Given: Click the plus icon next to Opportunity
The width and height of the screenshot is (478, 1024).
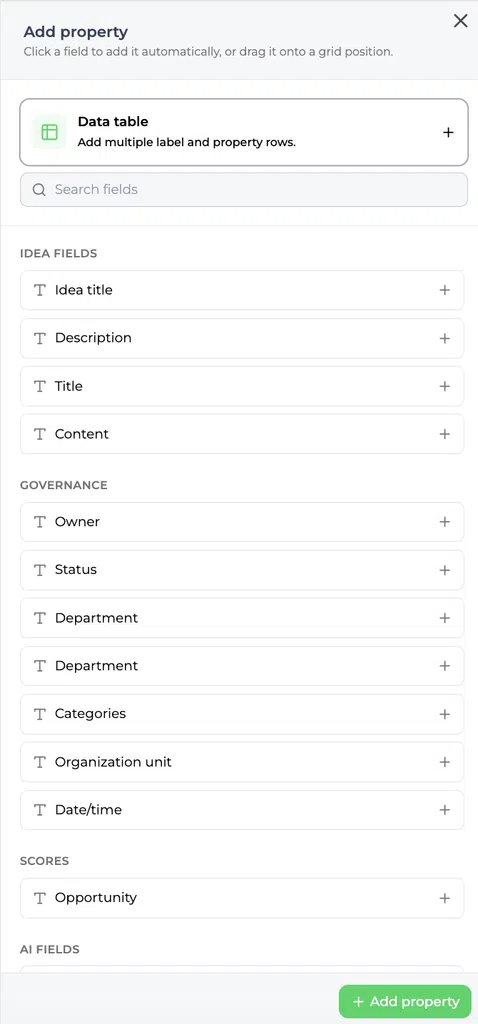Looking at the screenshot, I should coord(445,898).
